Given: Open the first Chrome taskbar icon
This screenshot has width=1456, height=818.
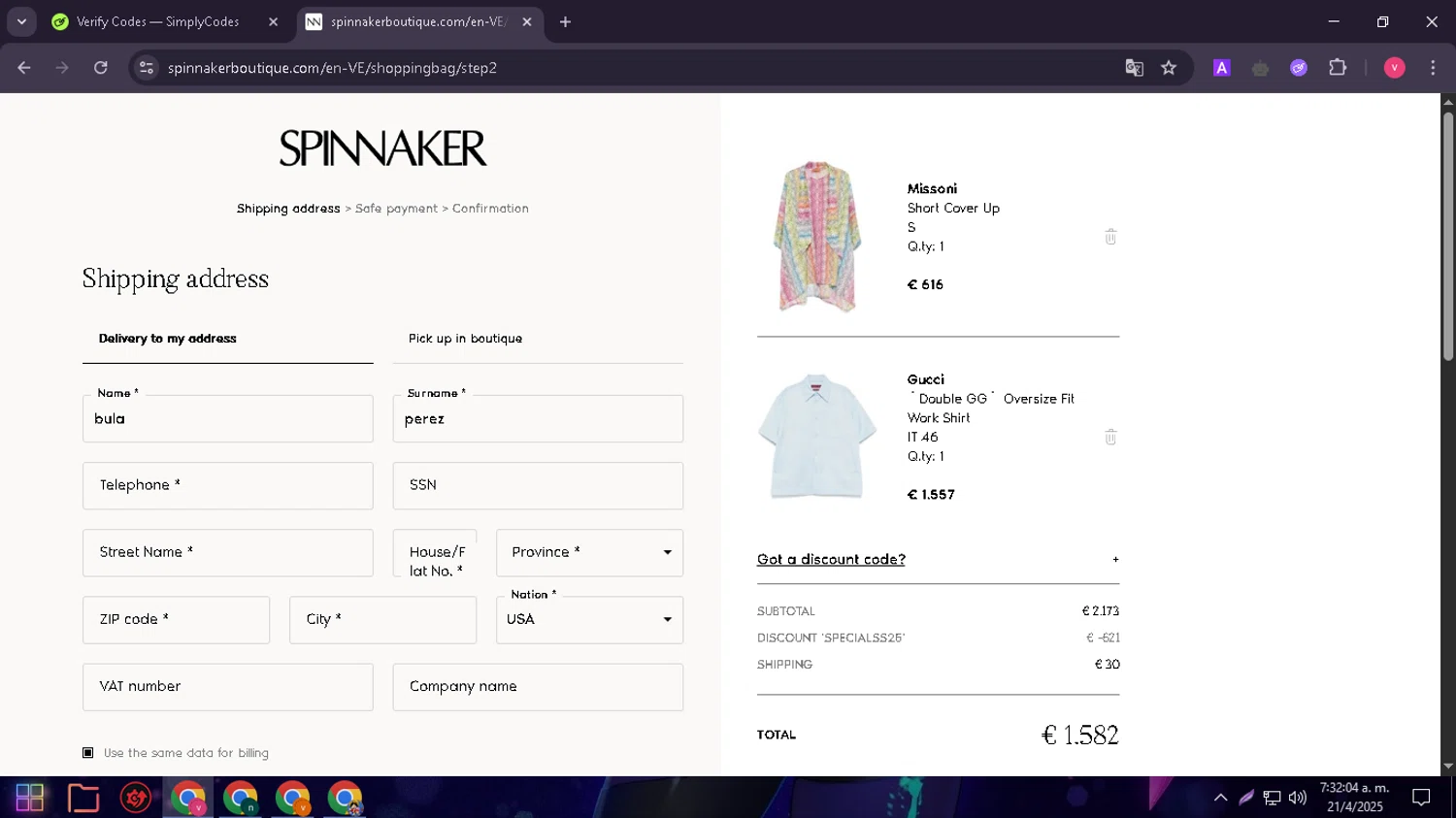Looking at the screenshot, I should point(188,798).
